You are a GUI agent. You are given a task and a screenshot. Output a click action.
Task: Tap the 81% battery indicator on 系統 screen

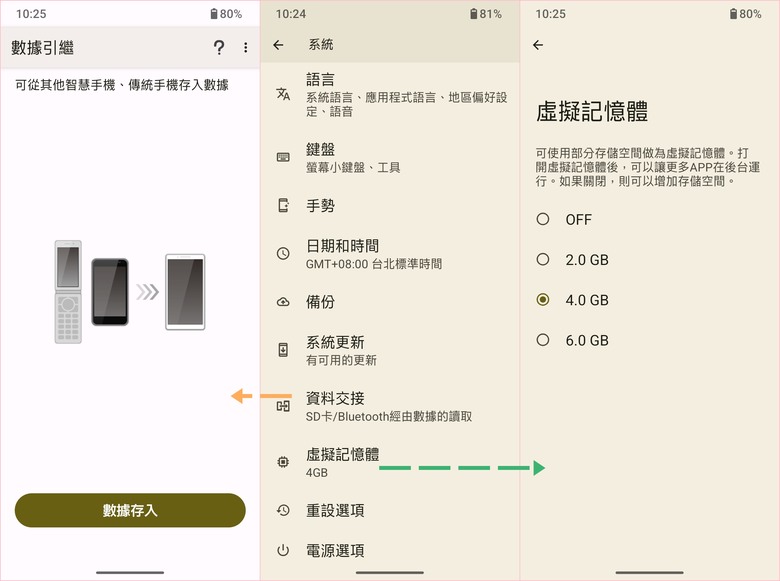point(486,14)
